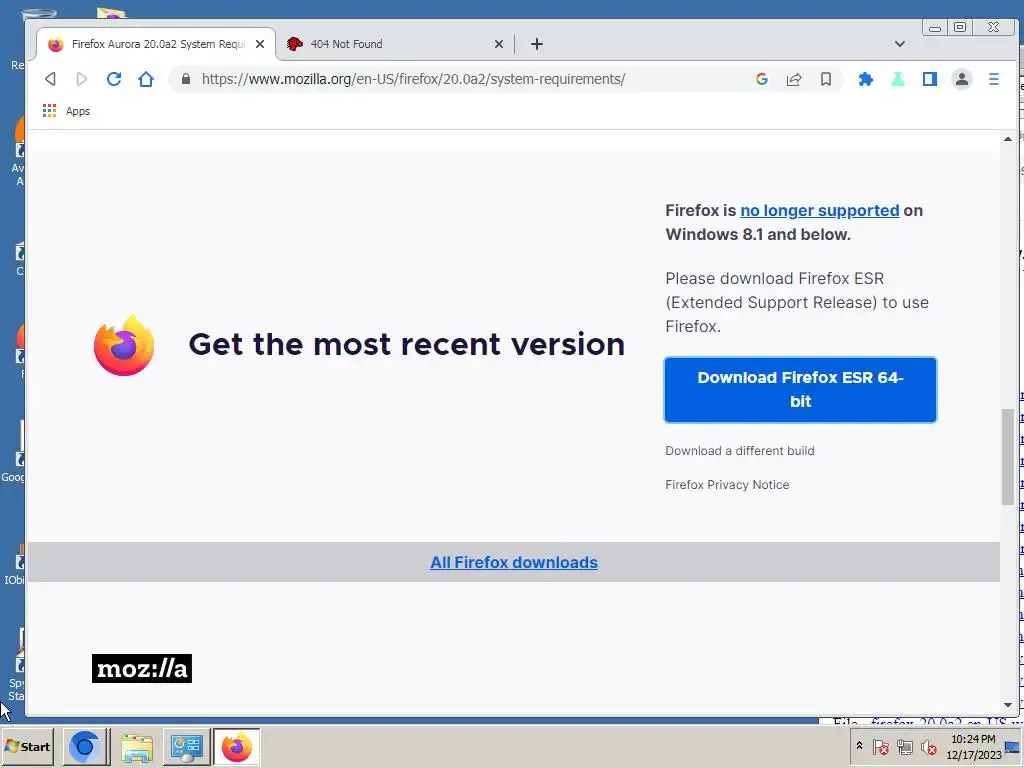Open the Windows Start menu

click(27, 746)
